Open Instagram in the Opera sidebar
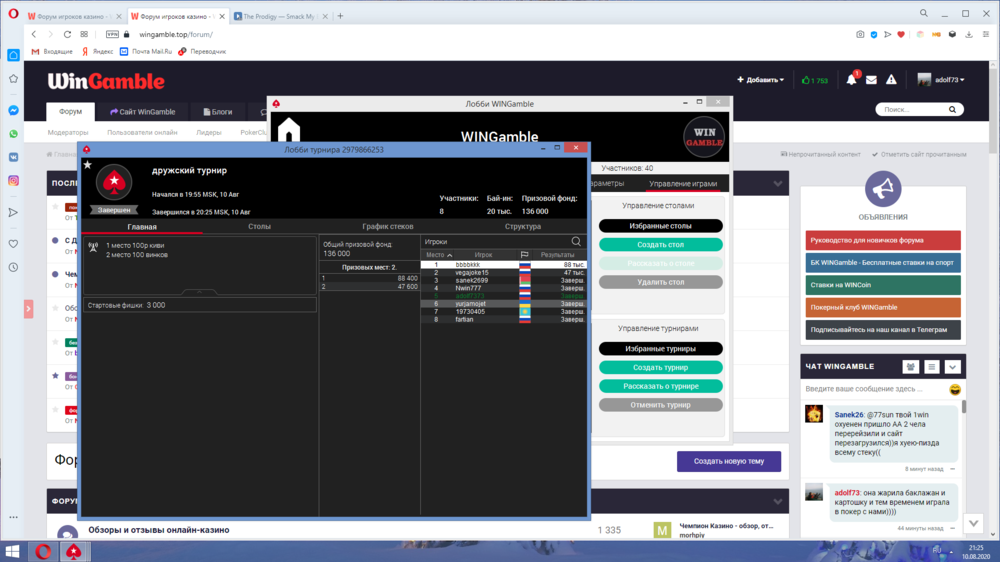The height and width of the screenshot is (562, 1000). pos(14,181)
